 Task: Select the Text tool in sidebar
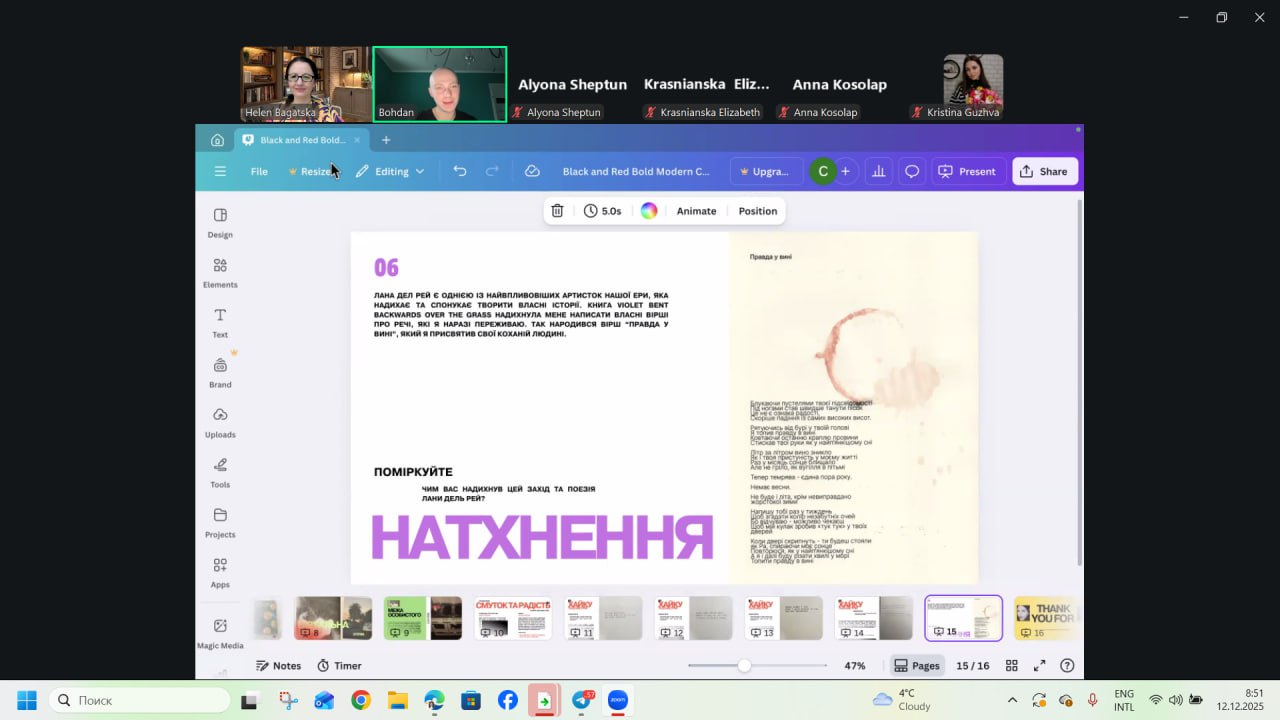click(x=220, y=321)
